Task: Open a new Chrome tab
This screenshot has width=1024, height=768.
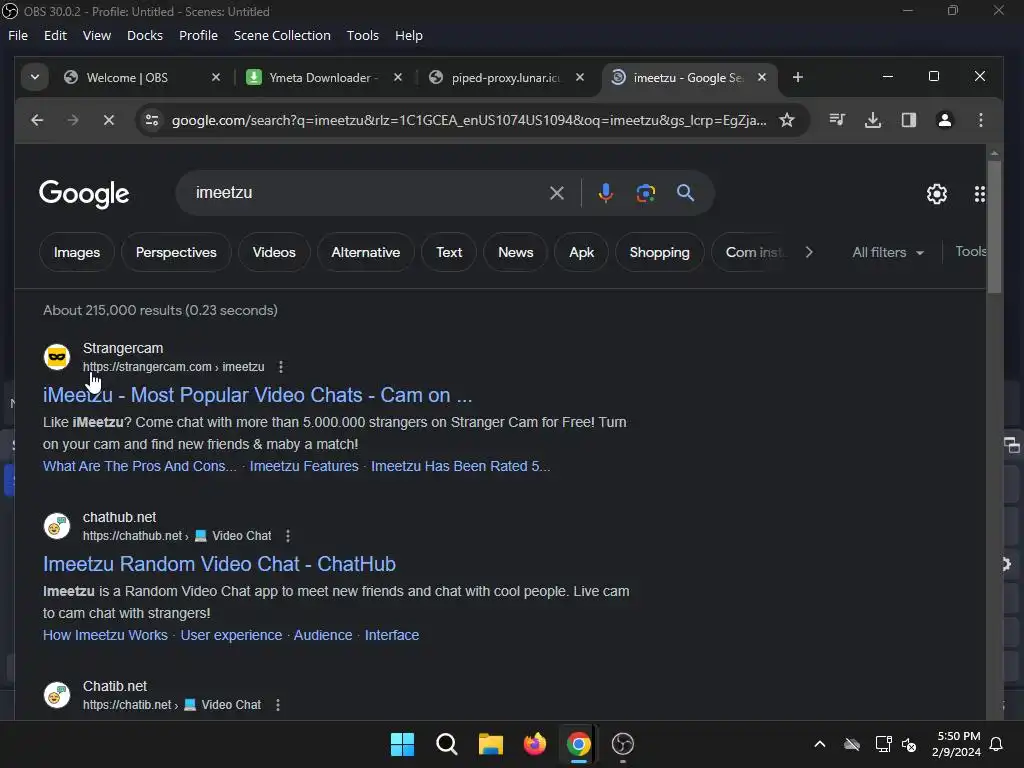Action: (797, 77)
